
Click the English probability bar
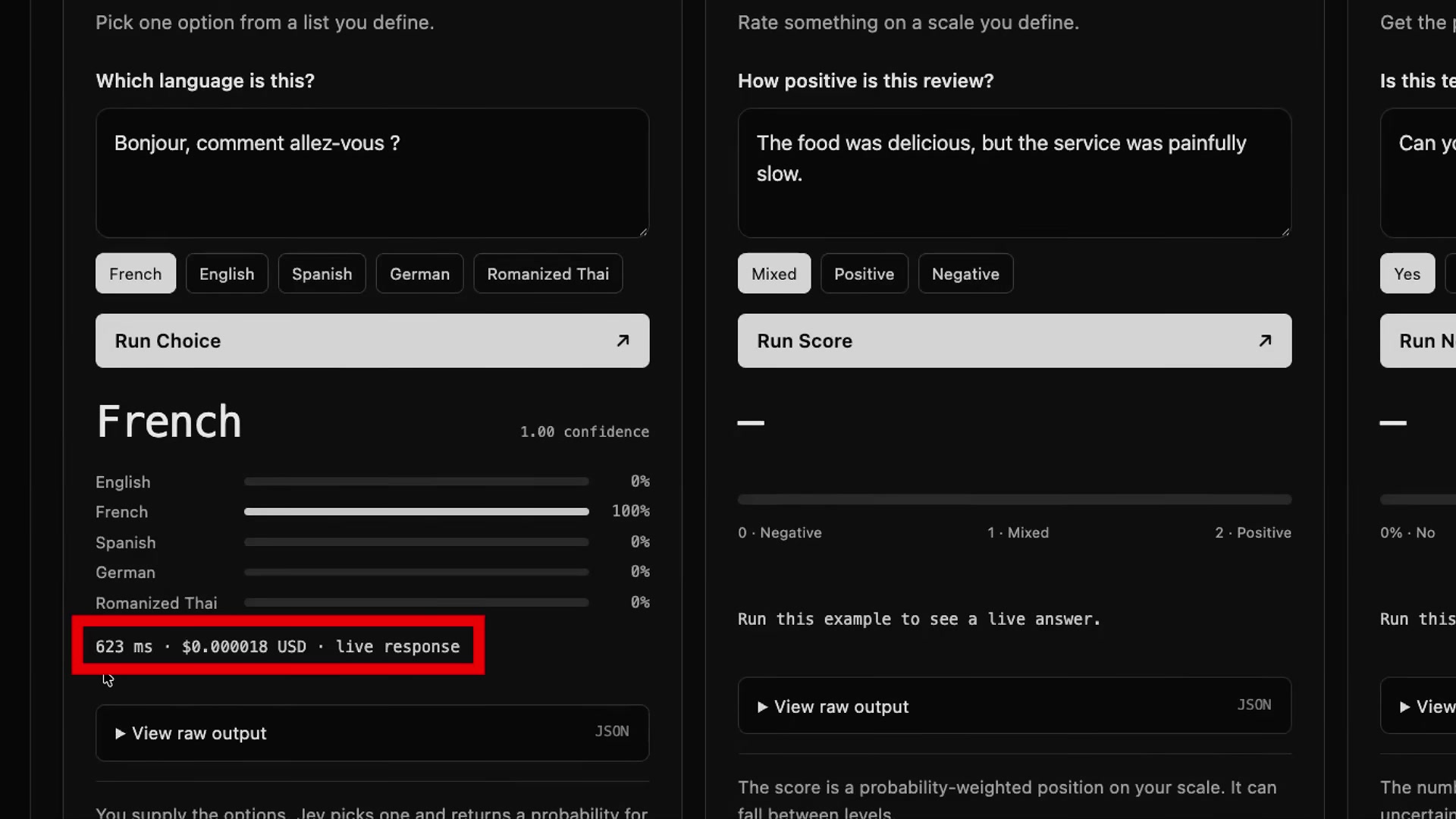tap(416, 482)
